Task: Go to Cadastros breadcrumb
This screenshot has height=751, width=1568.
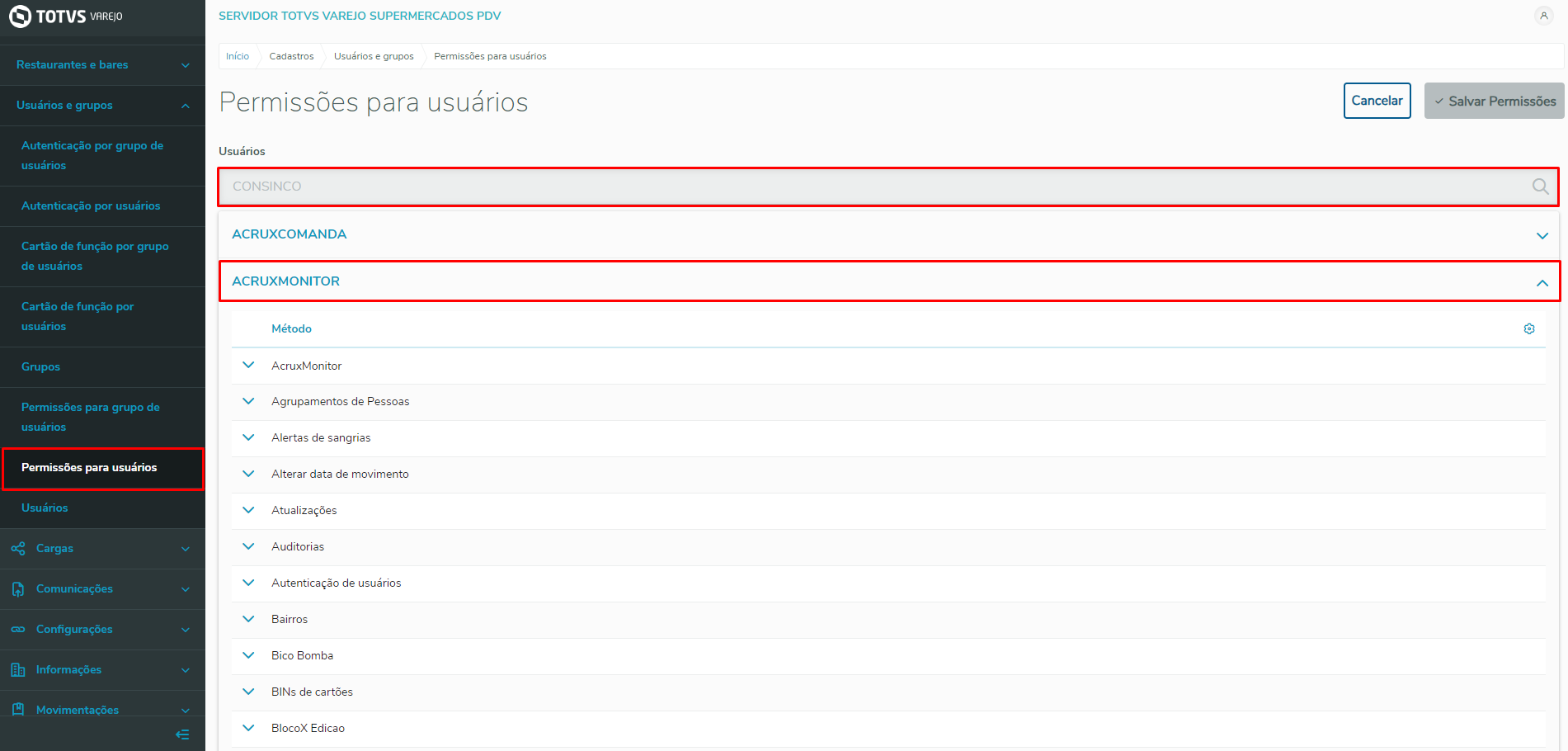Action: 291,56
